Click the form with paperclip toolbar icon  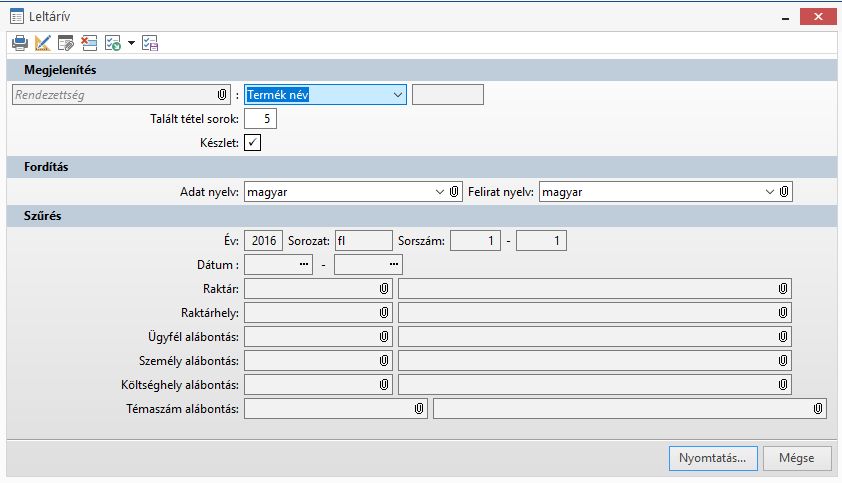point(66,43)
